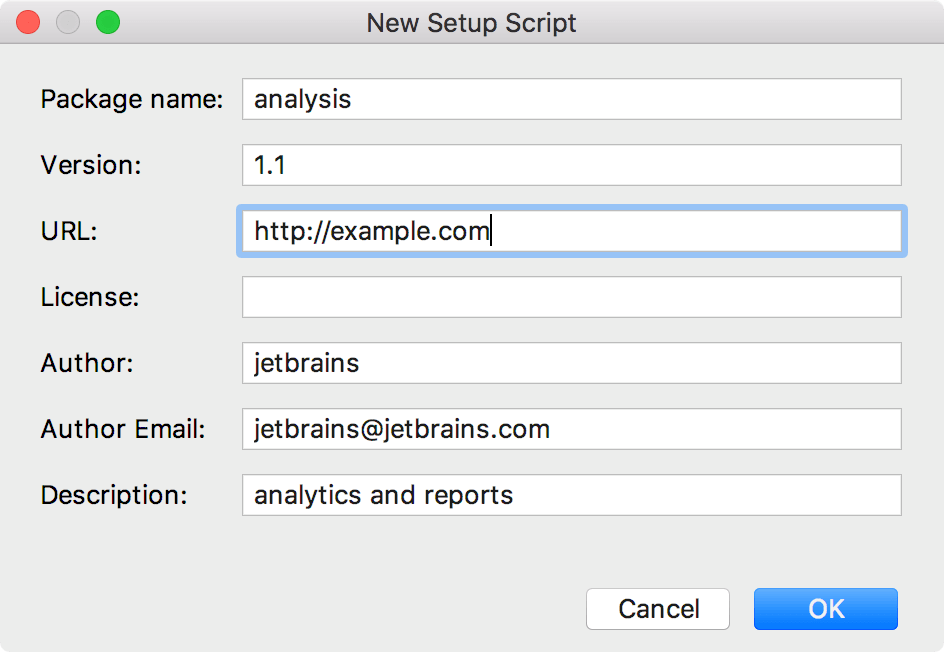Screen dimensions: 944x652
Task: Select the Author Email input field
Action: click(570, 429)
